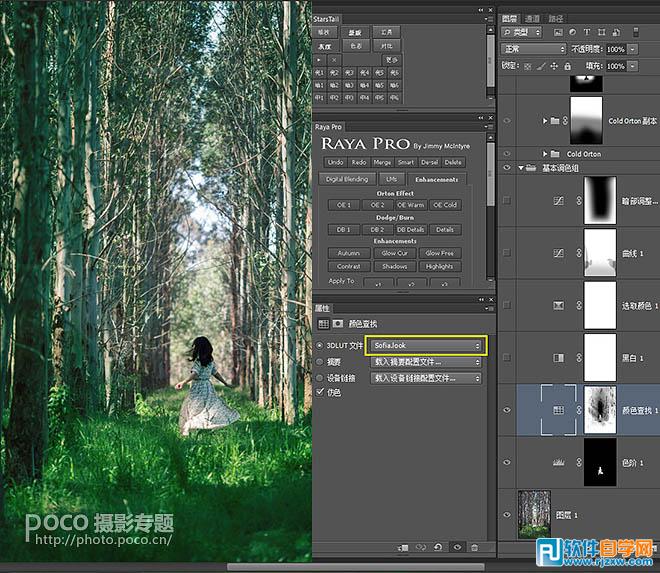660x573 pixels.
Task: Click the DB Details button
Action: tap(410, 229)
